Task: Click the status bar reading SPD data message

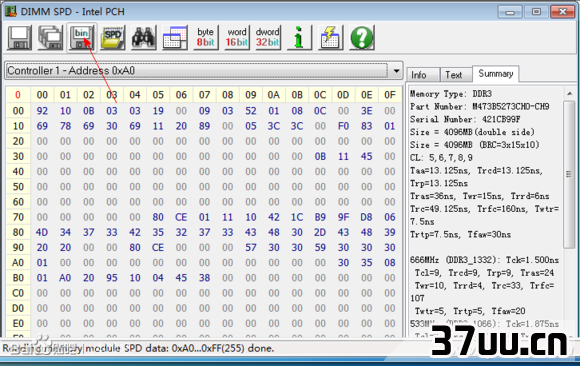Action: coord(139,348)
